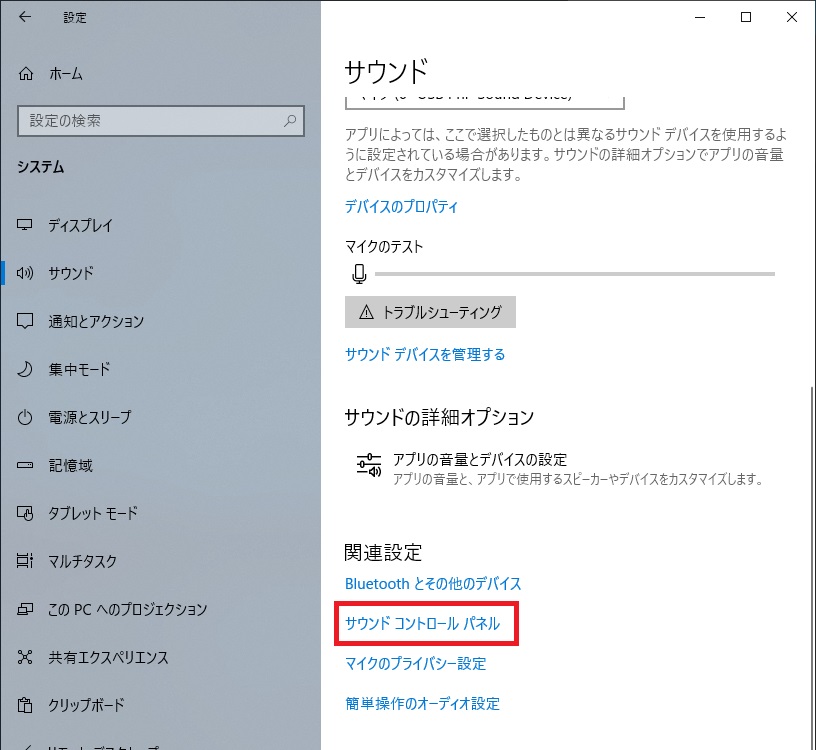816x750 pixels.
Task: Click the microphone icon under マイクのテスト
Action: (359, 273)
